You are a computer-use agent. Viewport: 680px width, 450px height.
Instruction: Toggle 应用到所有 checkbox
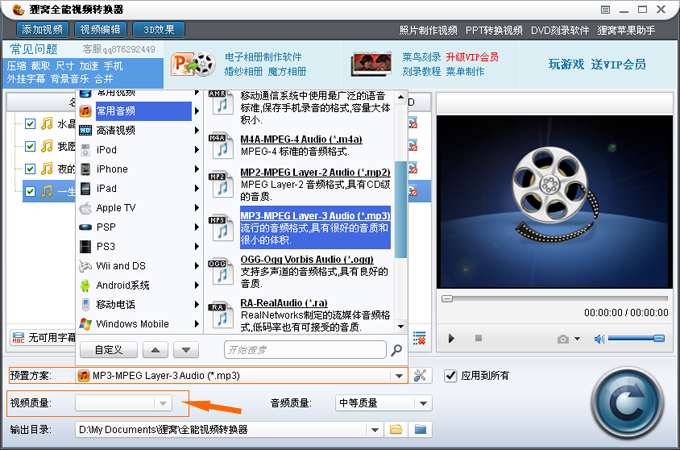pyautogui.click(x=451, y=375)
